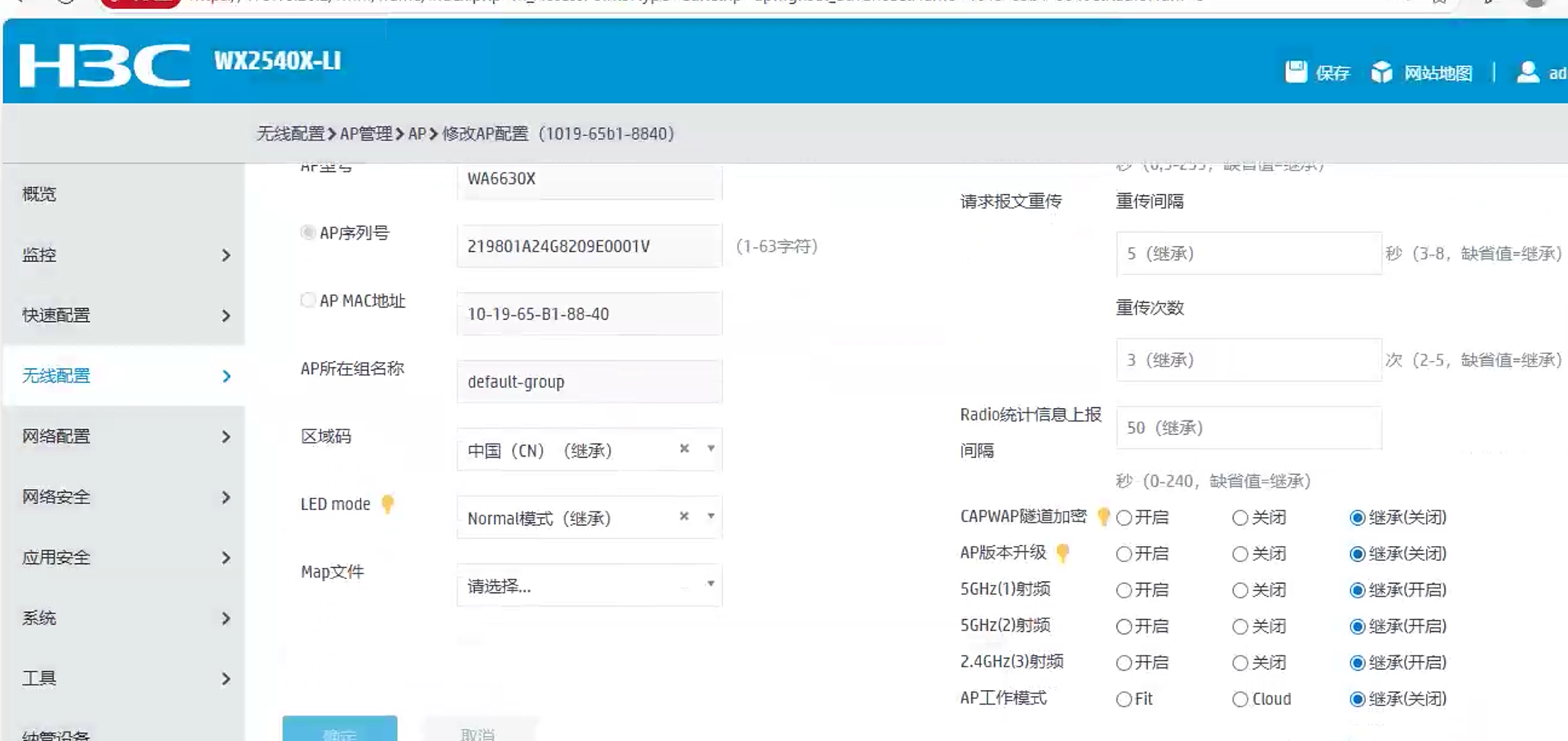Clear the LED mode Normal selection X
The height and width of the screenshot is (741, 1568).
(684, 516)
